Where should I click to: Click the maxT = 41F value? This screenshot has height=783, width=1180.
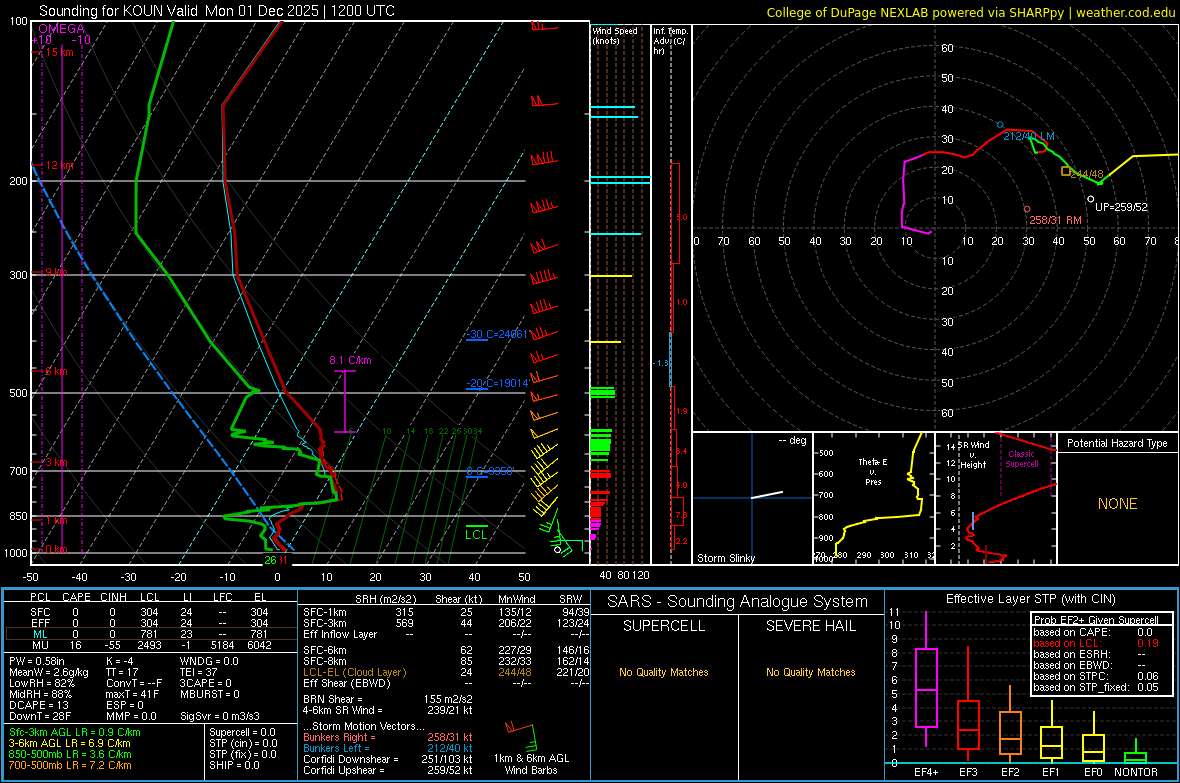click(x=133, y=694)
